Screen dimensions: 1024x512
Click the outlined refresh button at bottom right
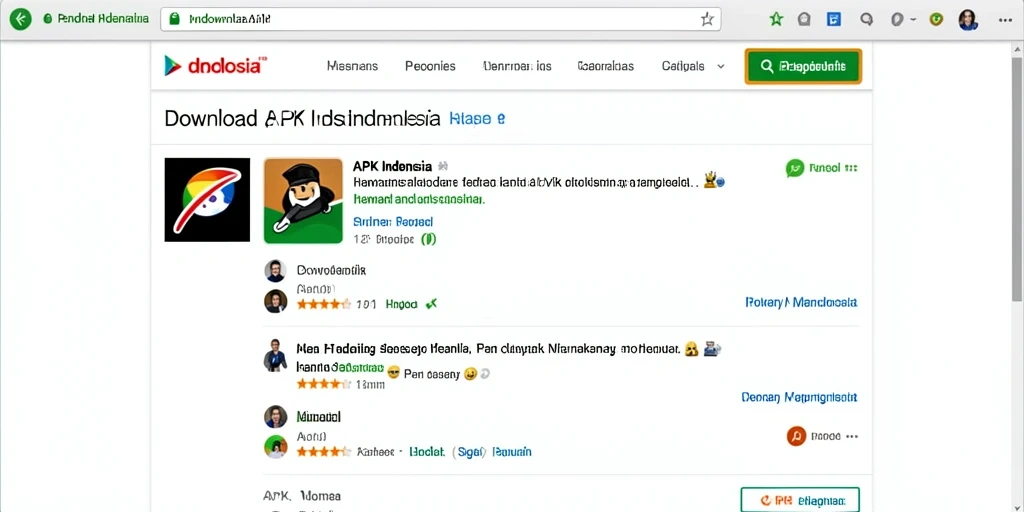pos(800,500)
